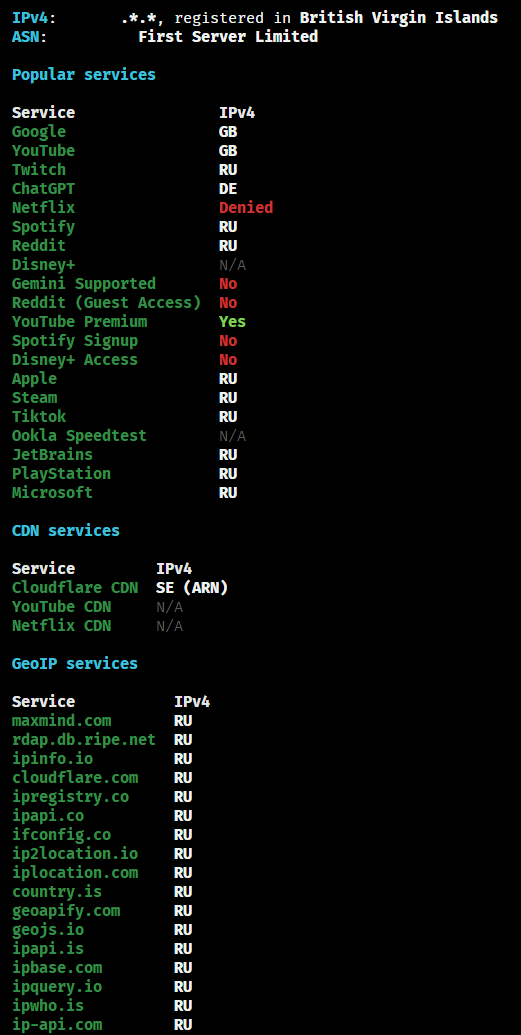The height and width of the screenshot is (1035, 521).
Task: Click the ip-api.com entry
Action: pyautogui.click(x=57, y=1025)
